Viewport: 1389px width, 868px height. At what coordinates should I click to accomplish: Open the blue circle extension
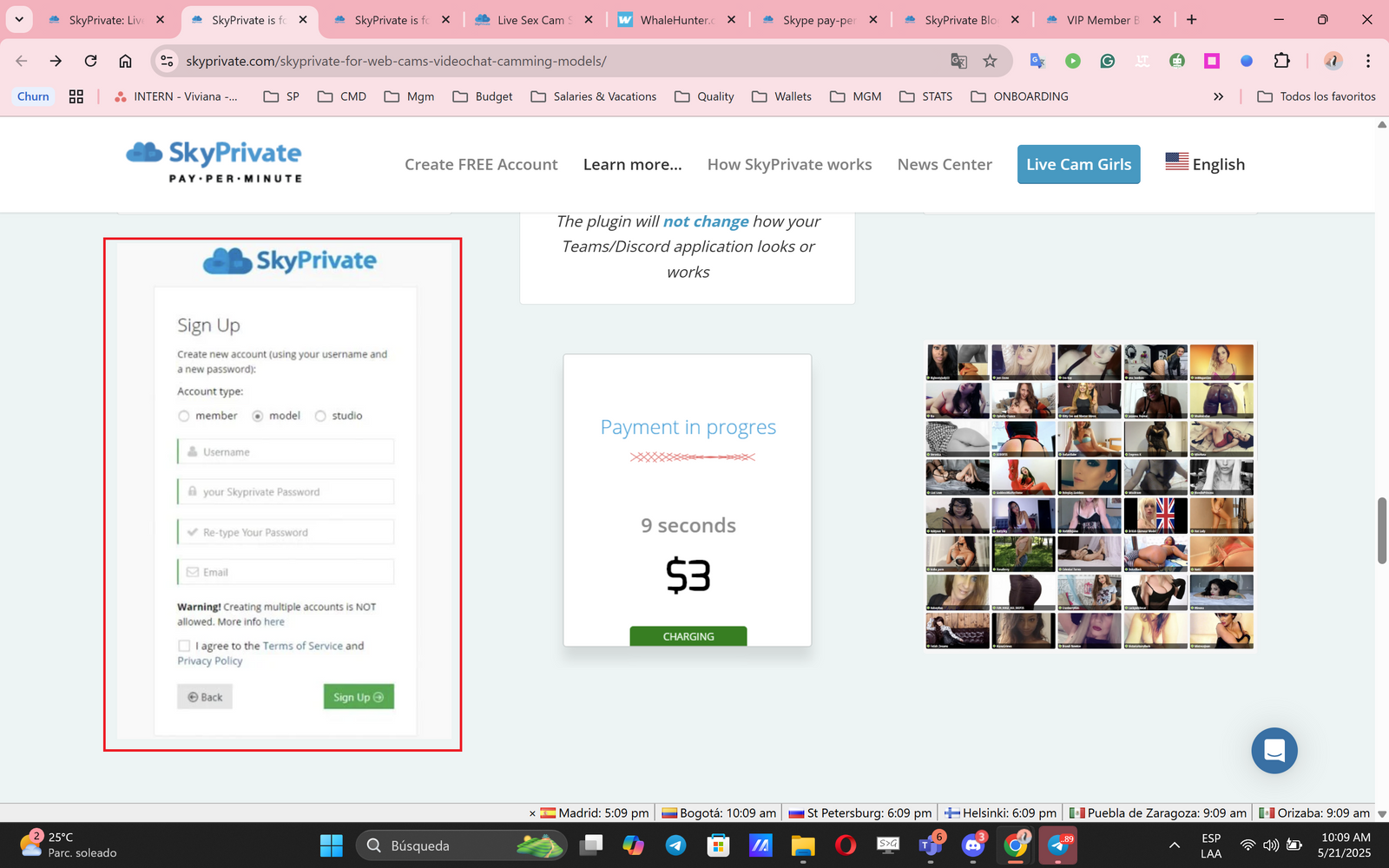pyautogui.click(x=1247, y=61)
